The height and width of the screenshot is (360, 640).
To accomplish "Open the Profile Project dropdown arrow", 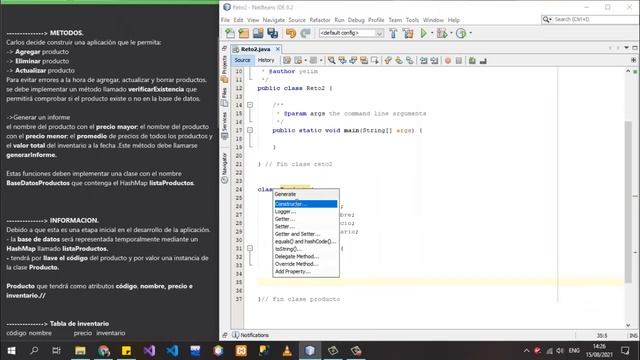I will click(471, 33).
